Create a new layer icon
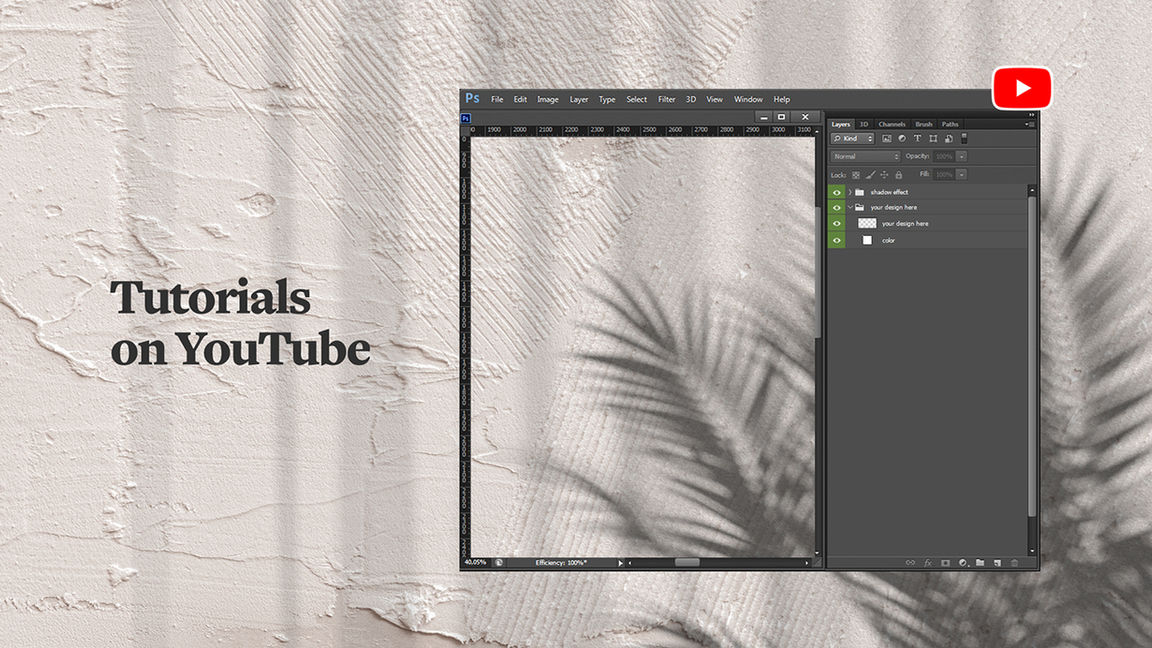1152x648 pixels. click(x=998, y=563)
